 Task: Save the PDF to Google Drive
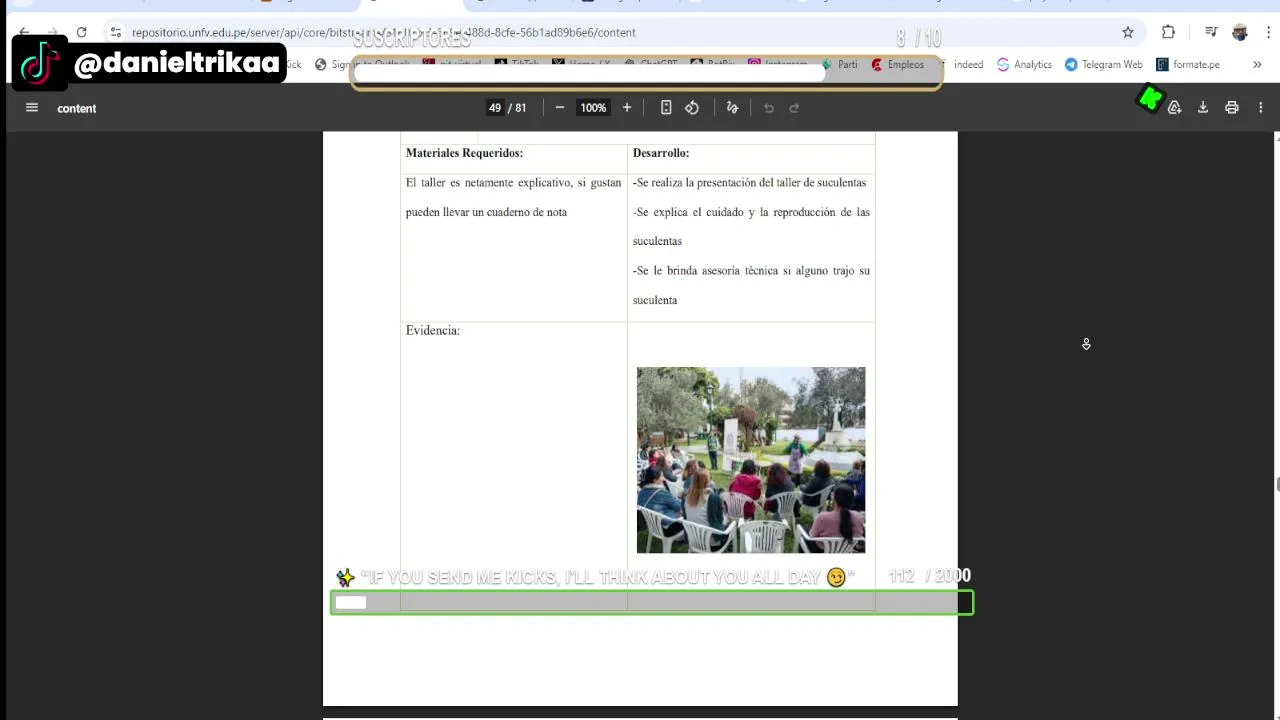[1175, 108]
